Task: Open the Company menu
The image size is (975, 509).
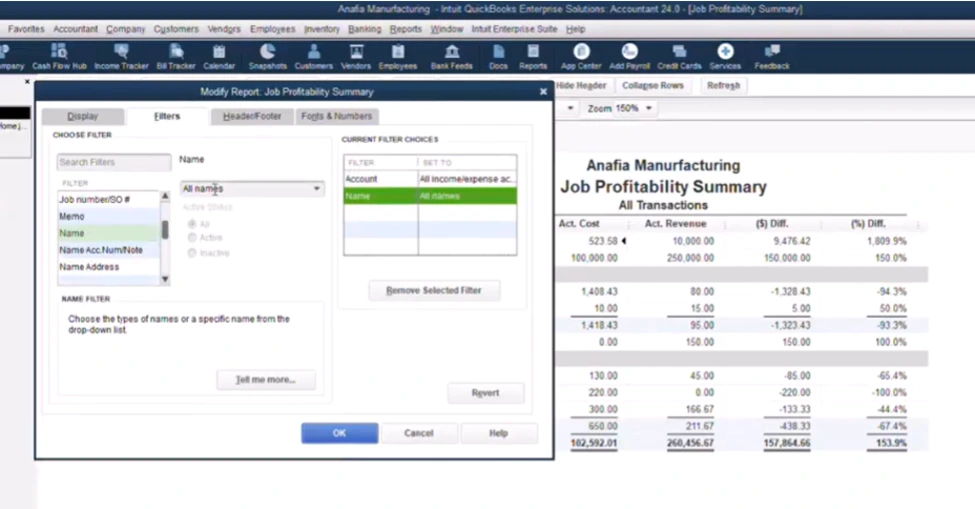Action: click(126, 29)
